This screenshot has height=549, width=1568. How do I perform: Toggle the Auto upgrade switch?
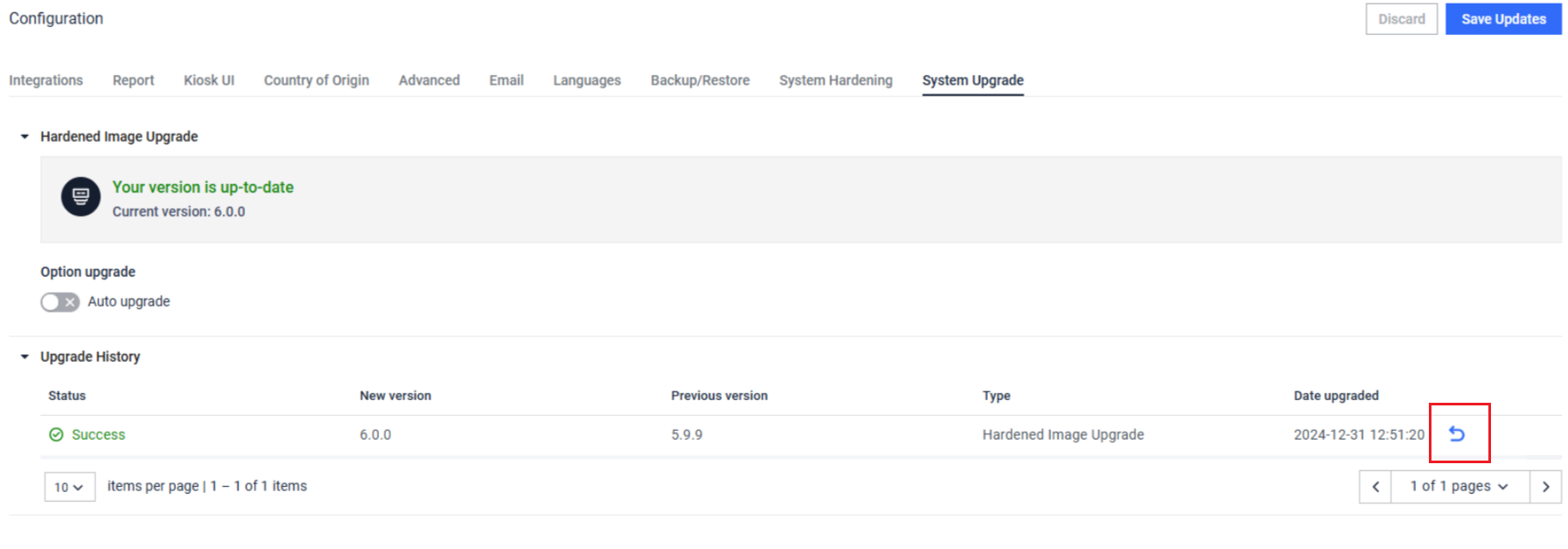59,302
